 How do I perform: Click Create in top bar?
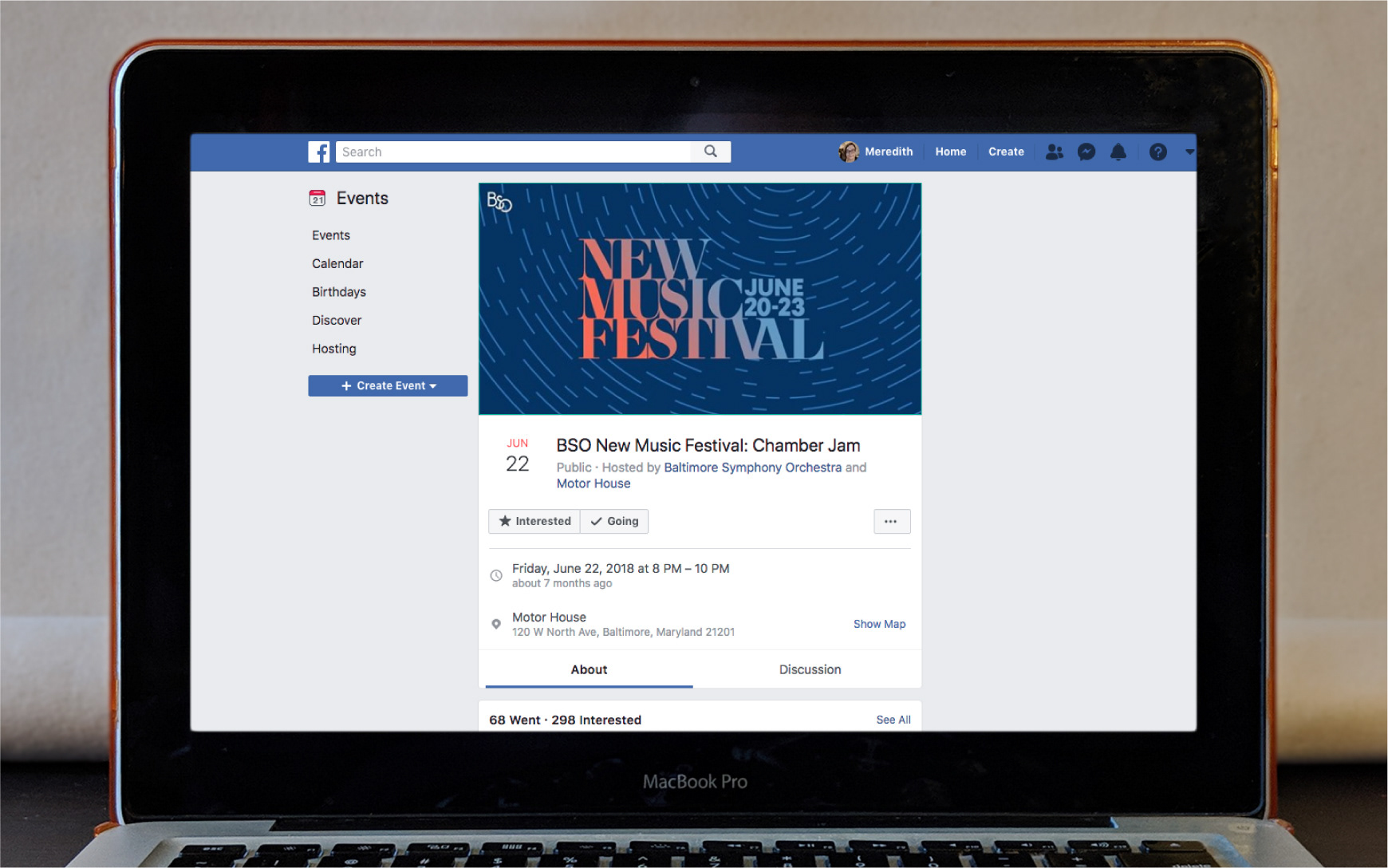pos(1006,152)
